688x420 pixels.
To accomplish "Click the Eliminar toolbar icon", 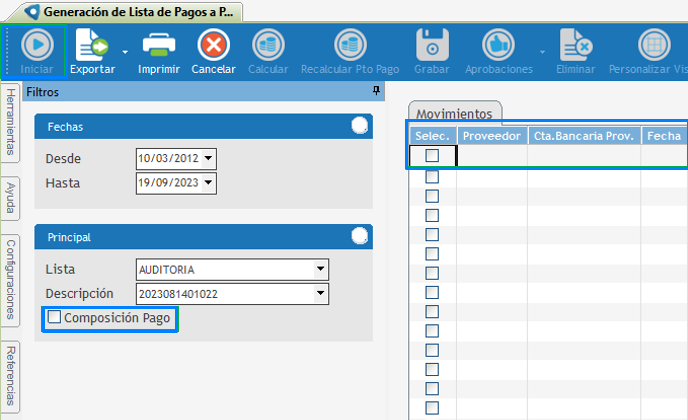I will click(575, 45).
